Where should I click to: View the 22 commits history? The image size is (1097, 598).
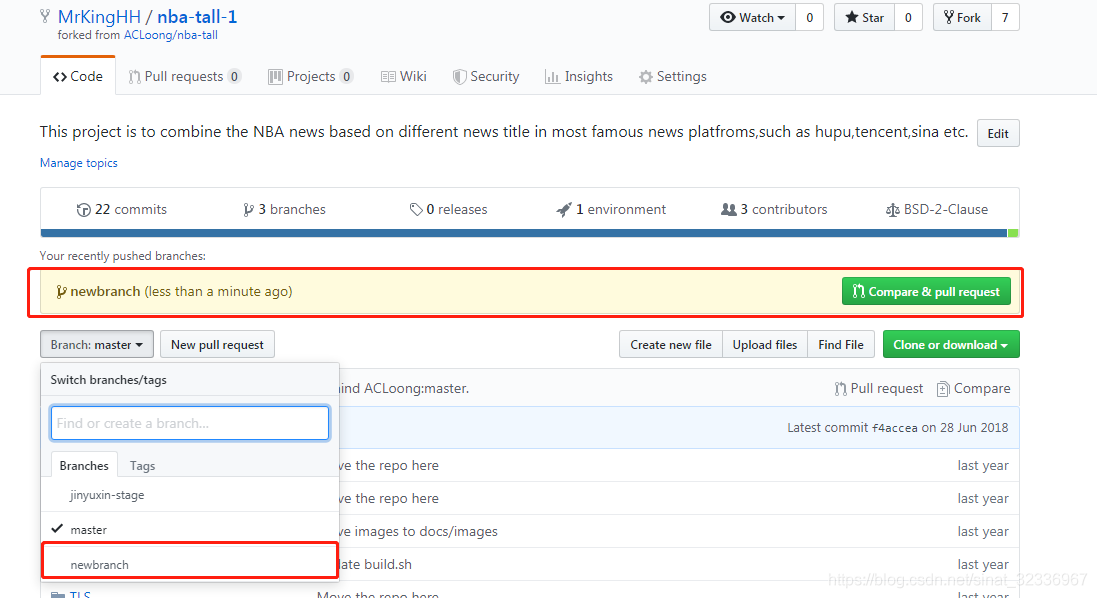(122, 209)
